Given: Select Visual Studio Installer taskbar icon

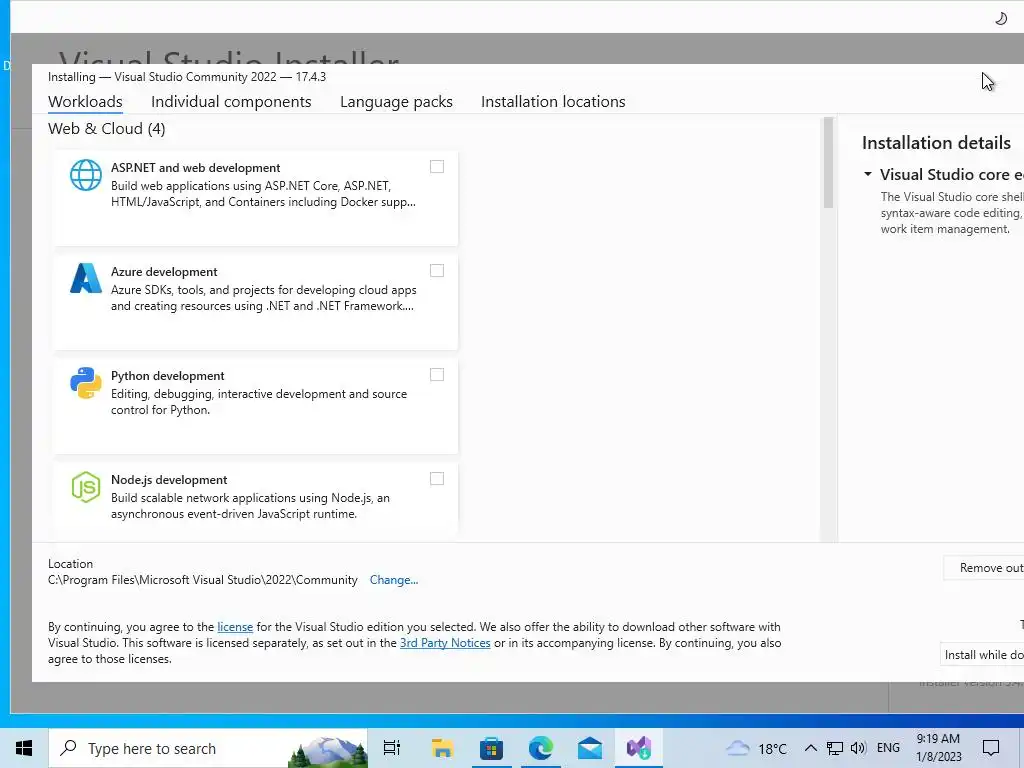Looking at the screenshot, I should (639, 748).
